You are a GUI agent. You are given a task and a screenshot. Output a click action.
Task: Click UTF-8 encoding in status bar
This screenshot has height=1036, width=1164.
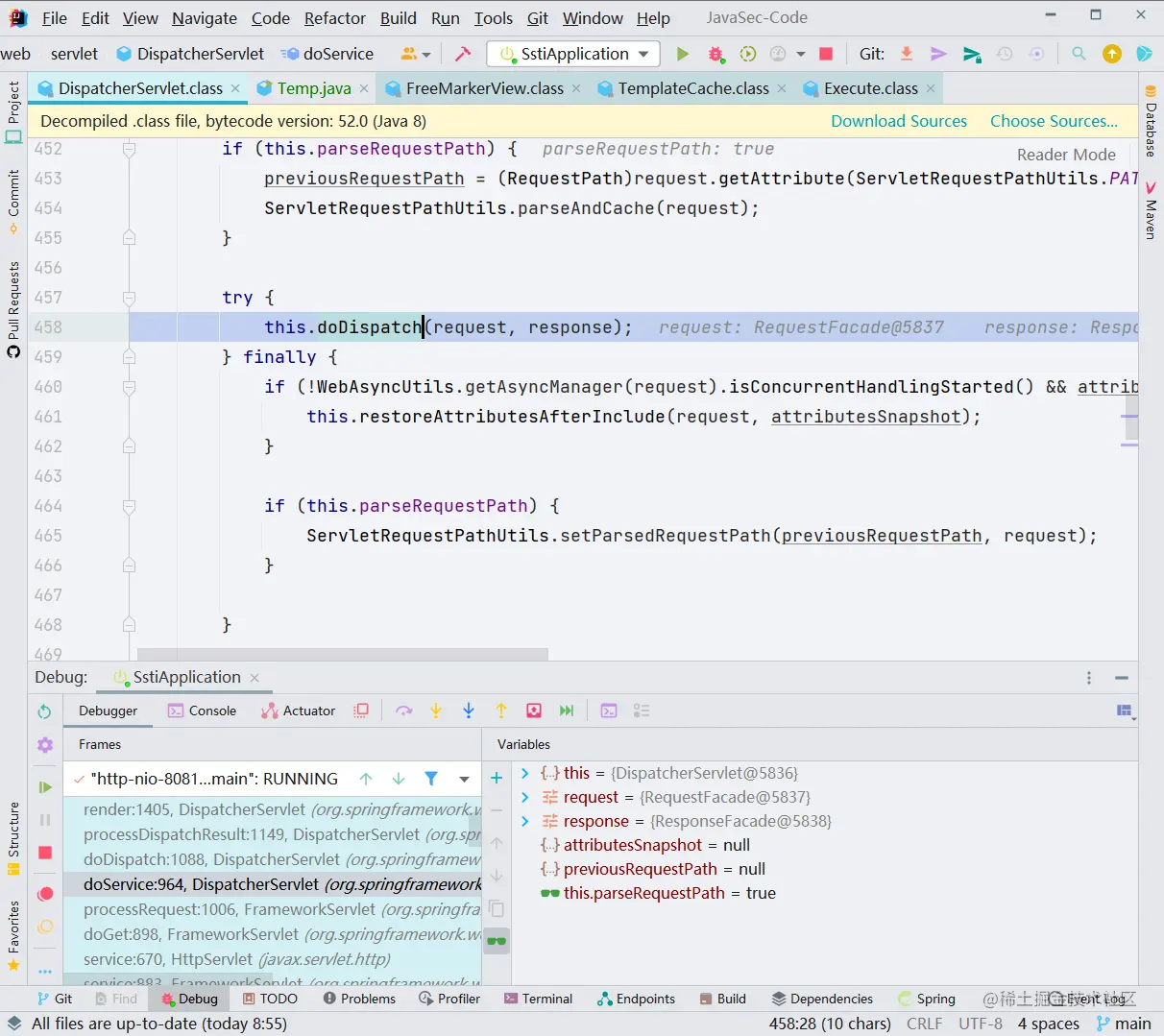(981, 1024)
